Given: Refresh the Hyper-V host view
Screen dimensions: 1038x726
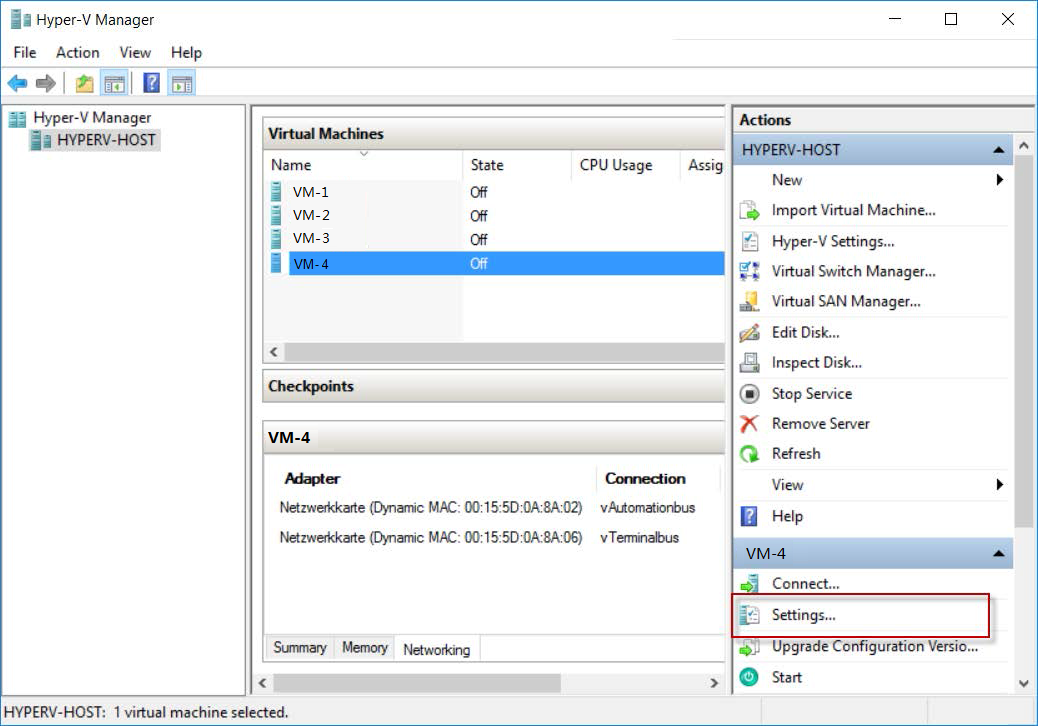Looking at the screenshot, I should (x=795, y=453).
